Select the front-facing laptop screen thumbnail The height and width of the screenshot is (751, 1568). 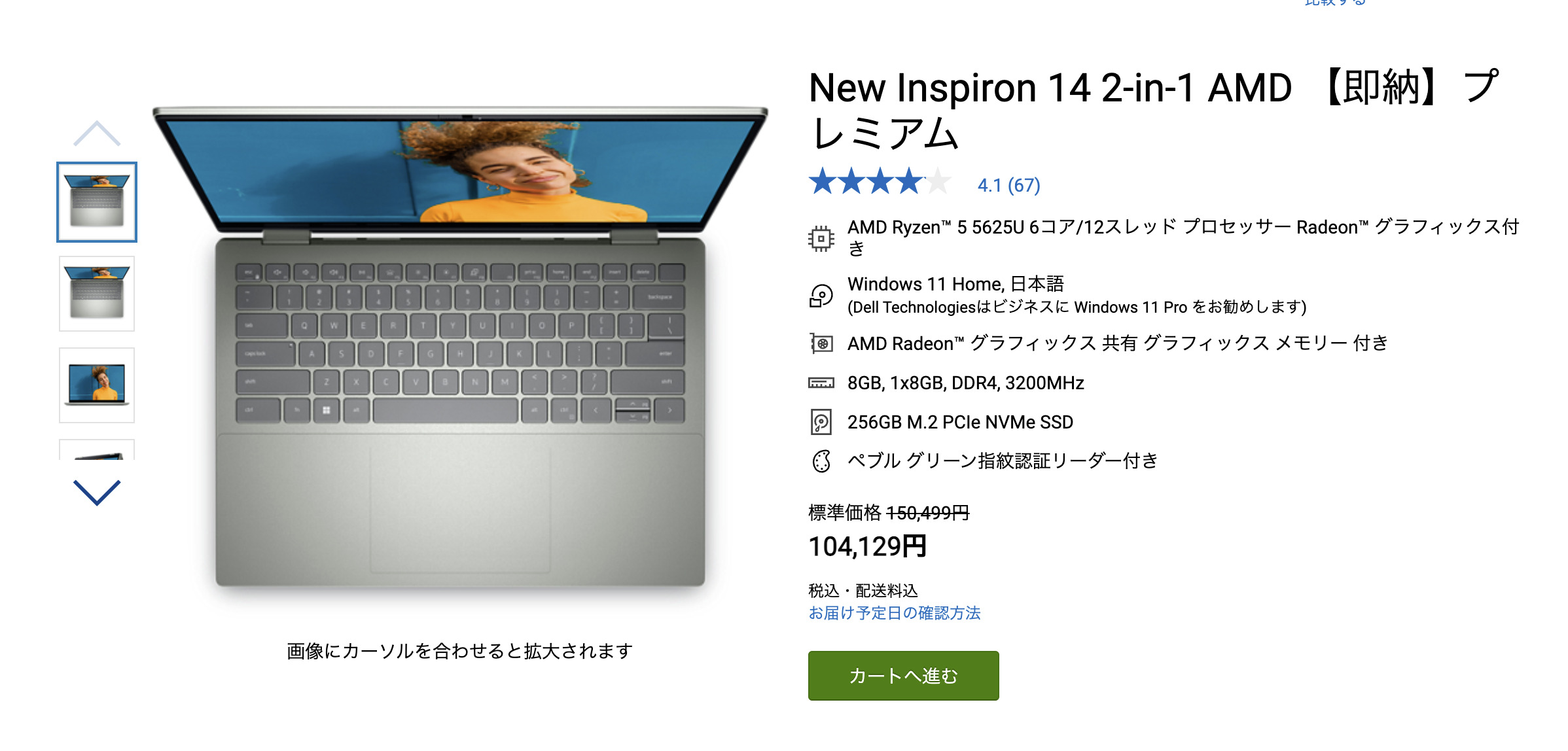point(97,385)
